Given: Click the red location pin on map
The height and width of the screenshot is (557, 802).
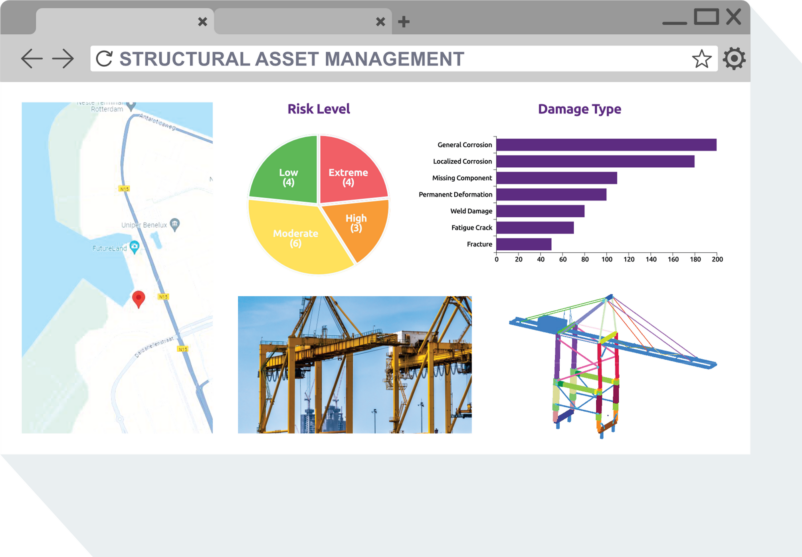Looking at the screenshot, I should click(x=139, y=298).
